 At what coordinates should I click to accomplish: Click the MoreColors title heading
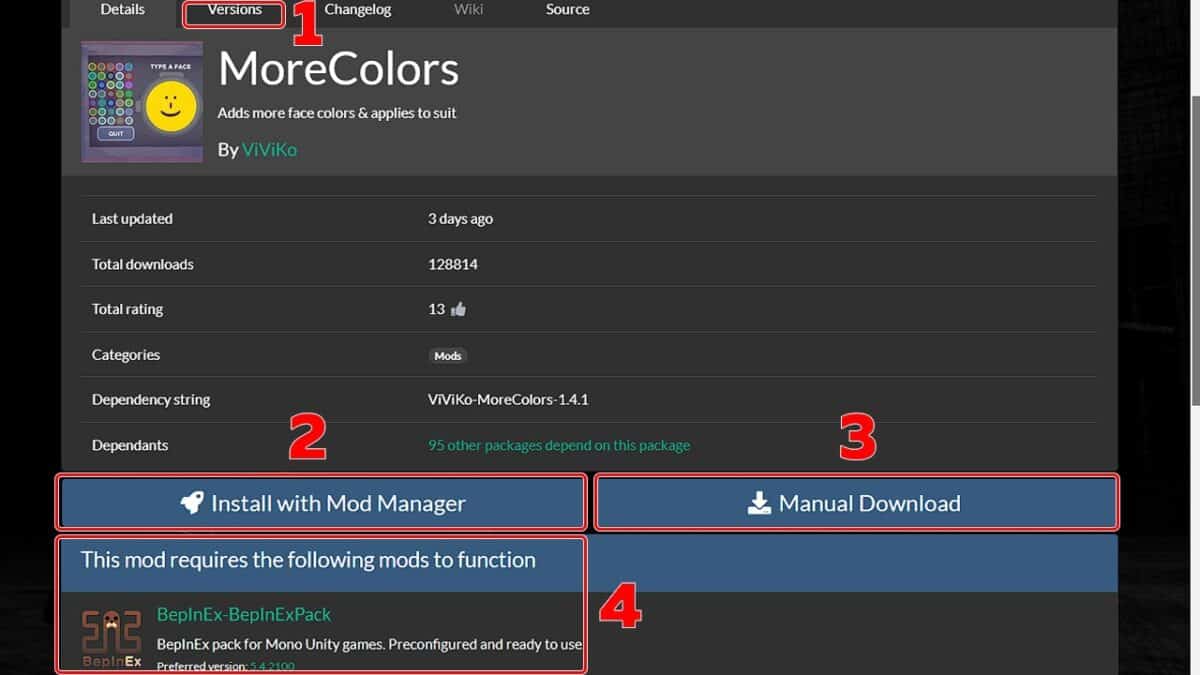(x=338, y=70)
